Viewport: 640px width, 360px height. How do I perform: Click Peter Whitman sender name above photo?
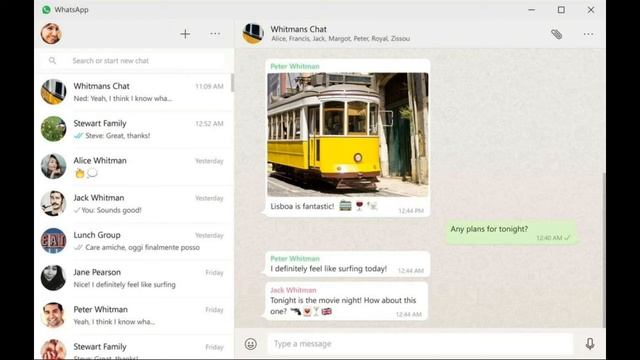point(295,66)
